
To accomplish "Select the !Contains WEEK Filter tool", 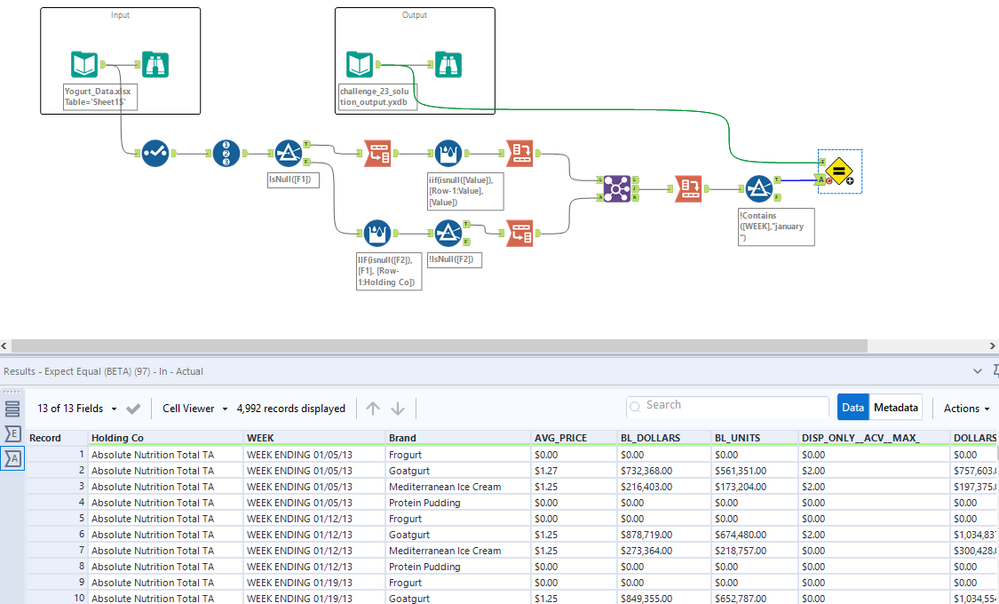I will coord(759,188).
